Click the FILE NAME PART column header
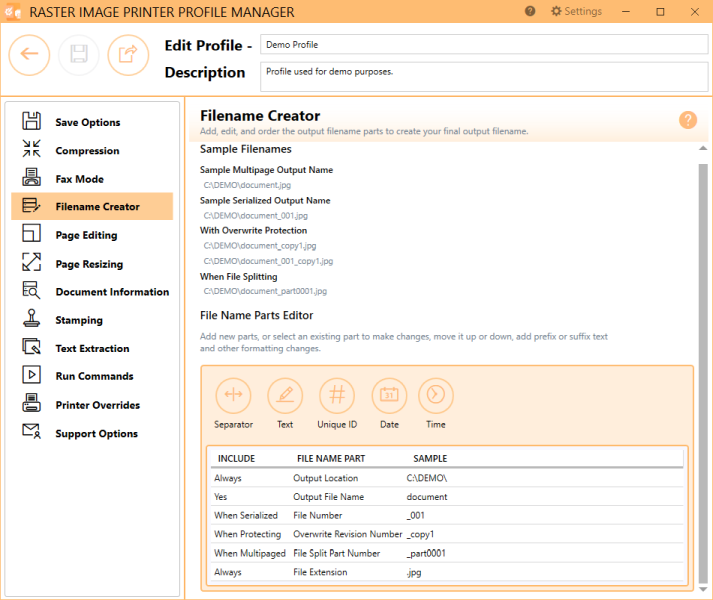The height and width of the screenshot is (600, 713). [331, 459]
